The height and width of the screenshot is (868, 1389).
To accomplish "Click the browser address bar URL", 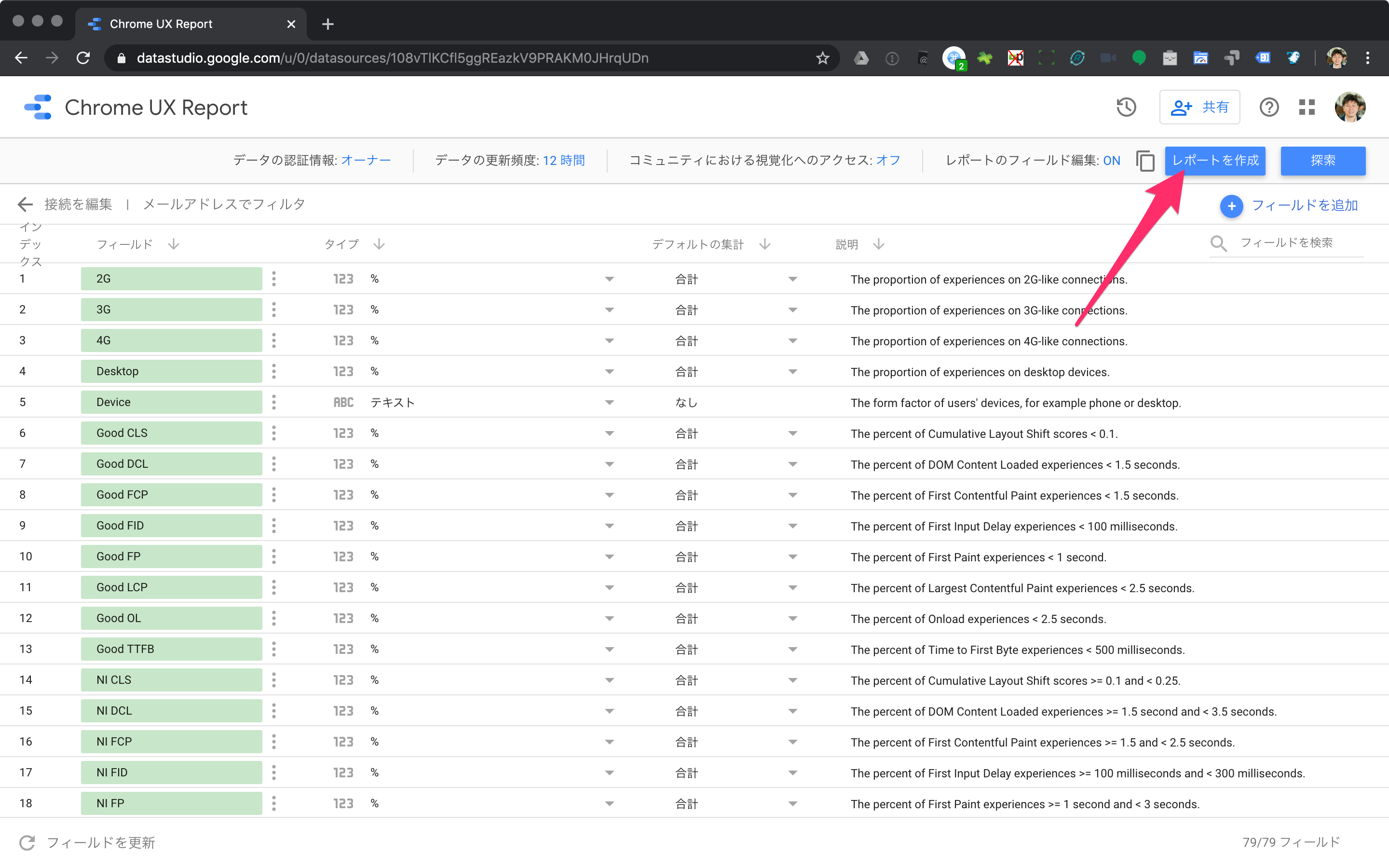I will click(393, 58).
